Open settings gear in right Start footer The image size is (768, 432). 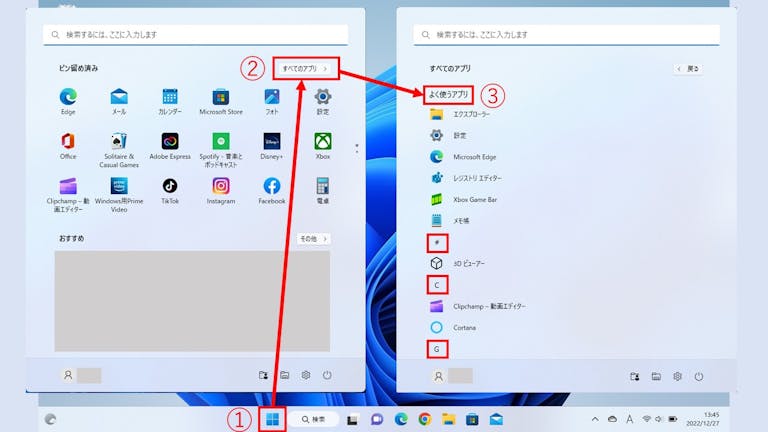click(x=677, y=376)
